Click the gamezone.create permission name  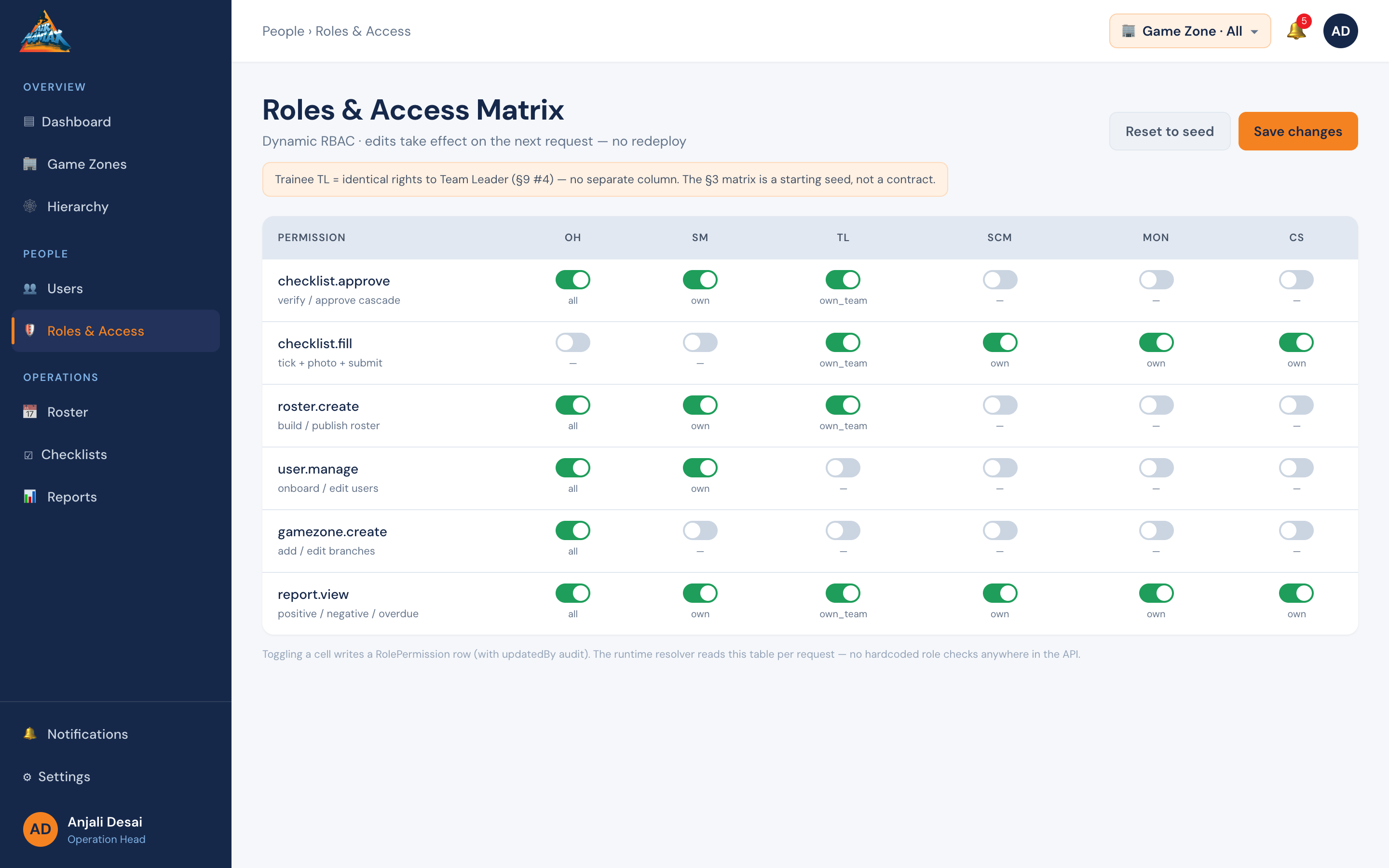tap(332, 531)
